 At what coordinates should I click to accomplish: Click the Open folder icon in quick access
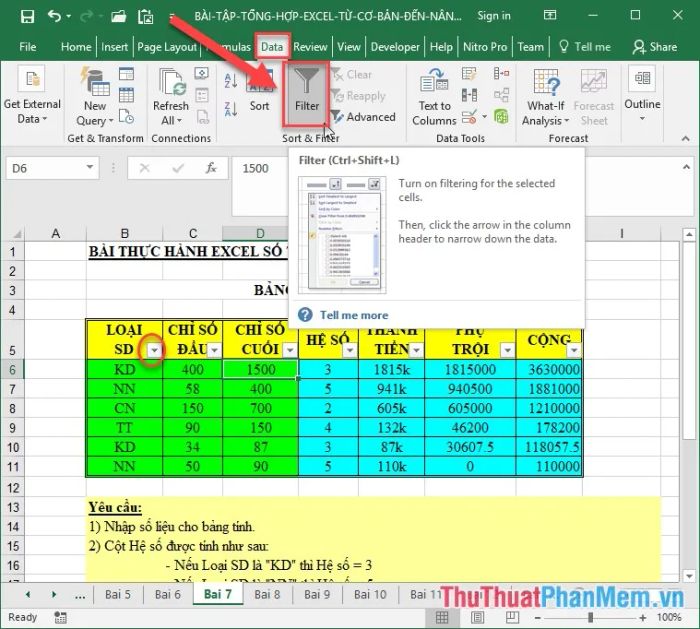pos(118,17)
